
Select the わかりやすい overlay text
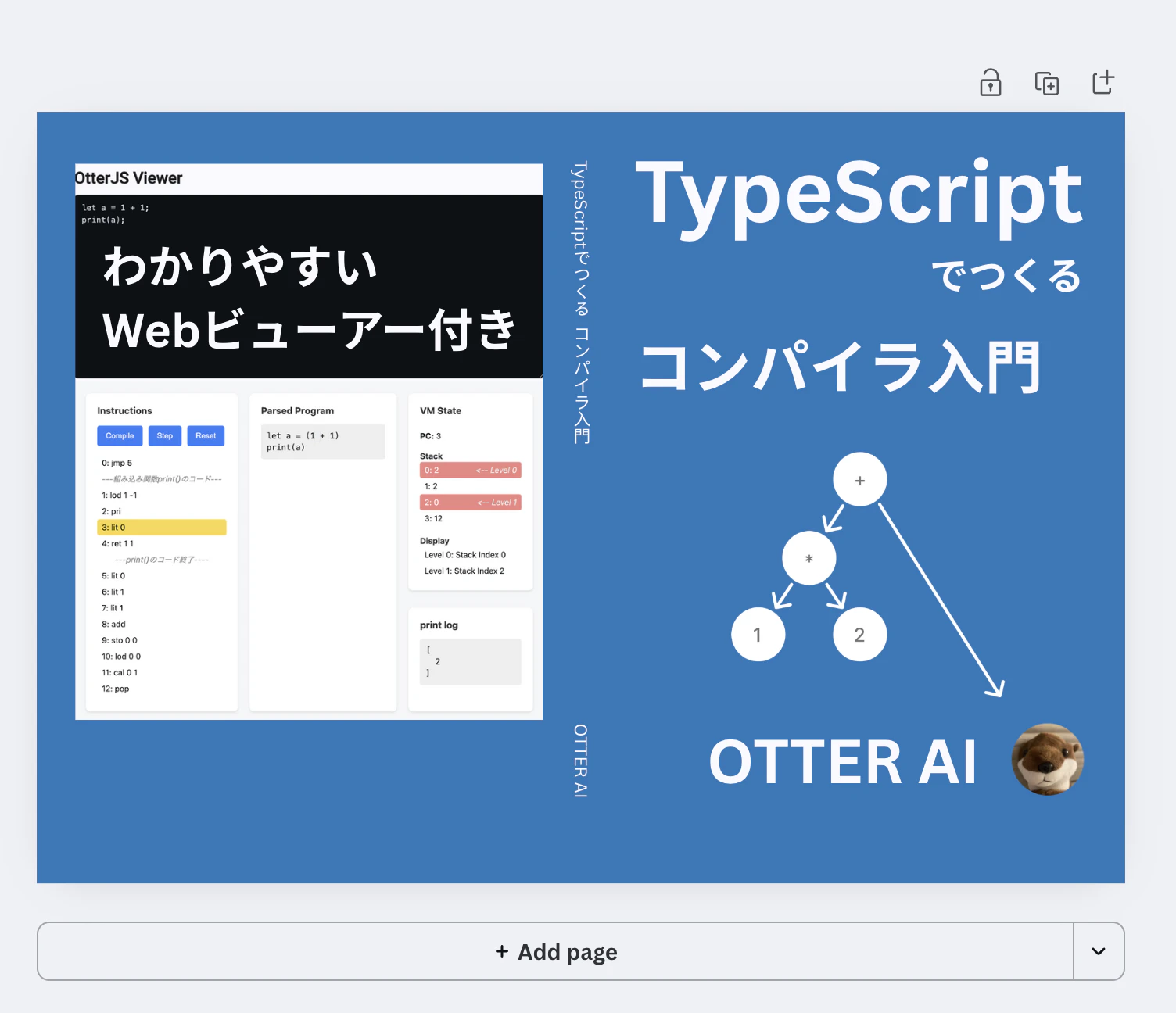click(x=241, y=266)
